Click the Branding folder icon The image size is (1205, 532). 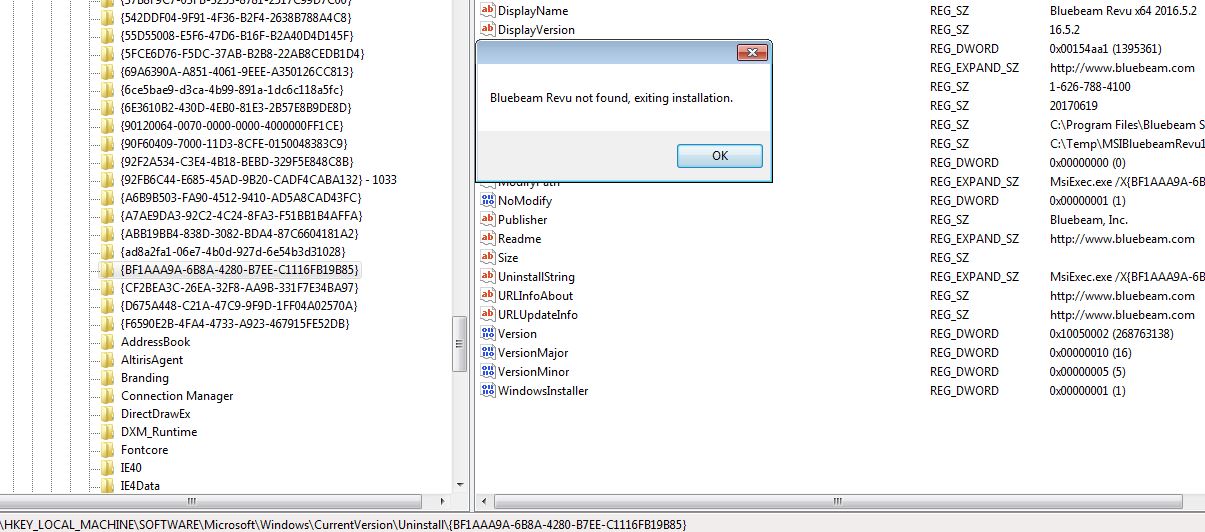tap(108, 377)
